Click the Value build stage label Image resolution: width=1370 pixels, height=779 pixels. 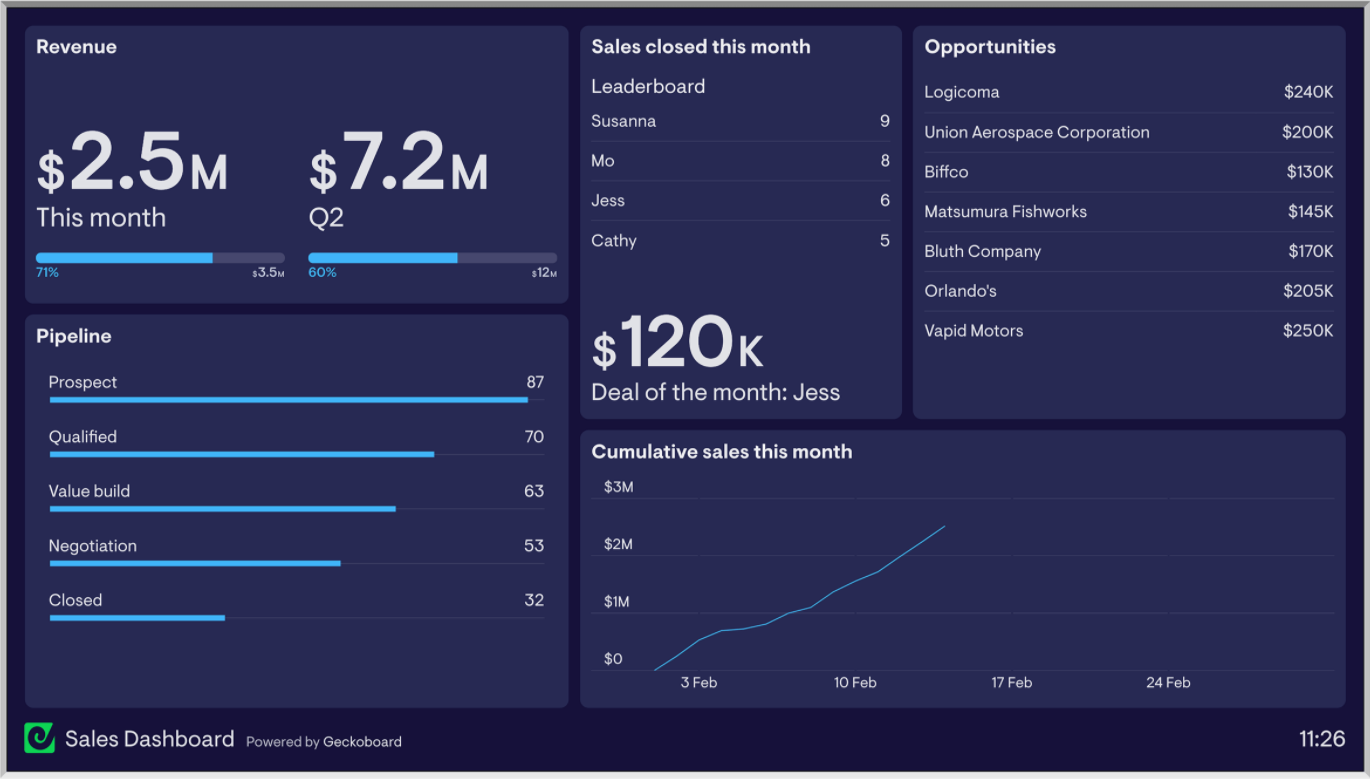point(89,491)
